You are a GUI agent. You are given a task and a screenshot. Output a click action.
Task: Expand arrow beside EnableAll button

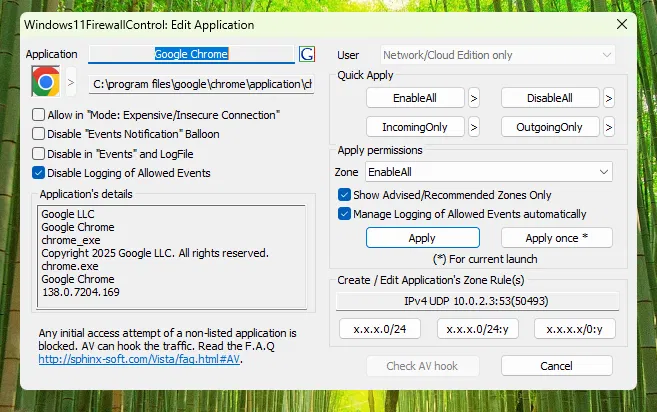[x=474, y=98]
